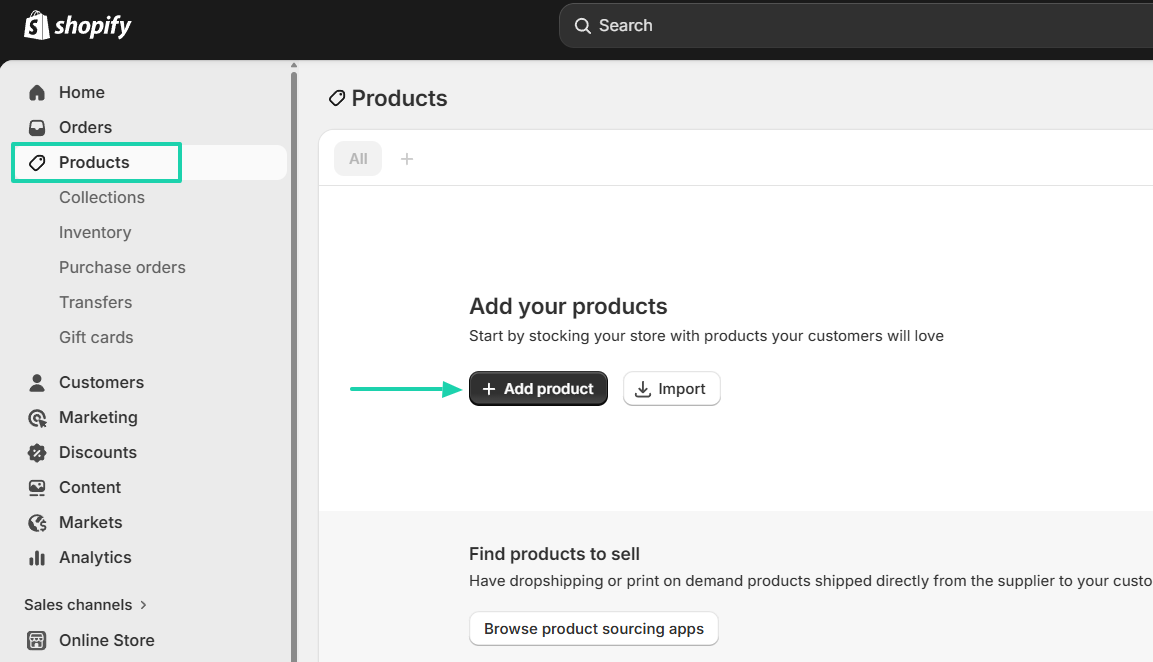Click the Discounts badge icon
The width and height of the screenshot is (1153, 662).
point(37,452)
